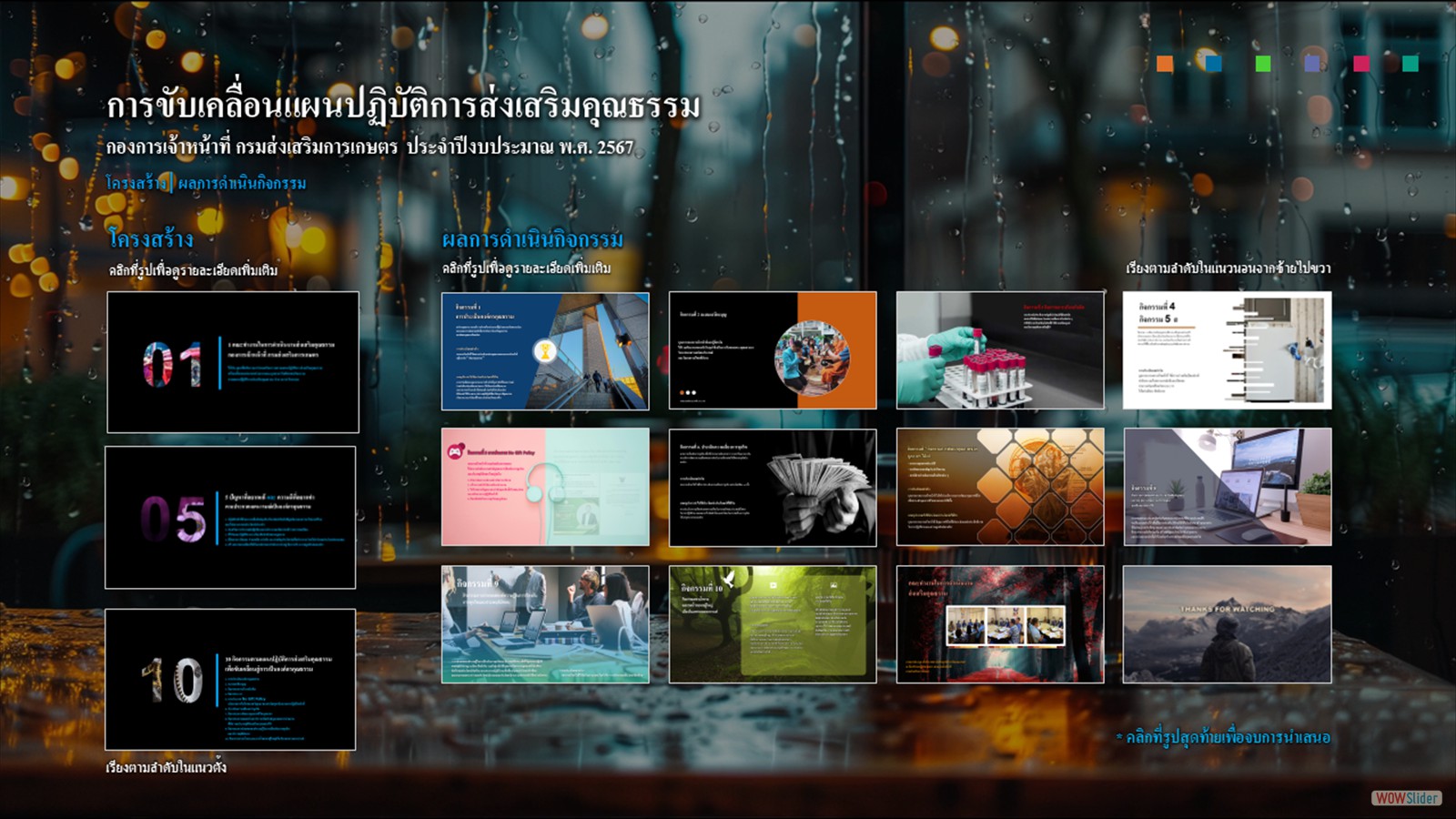The width and height of the screenshot is (1456, 819).
Task: Select the thumbnail with the orange circular photo
Action: pyautogui.click(x=773, y=350)
